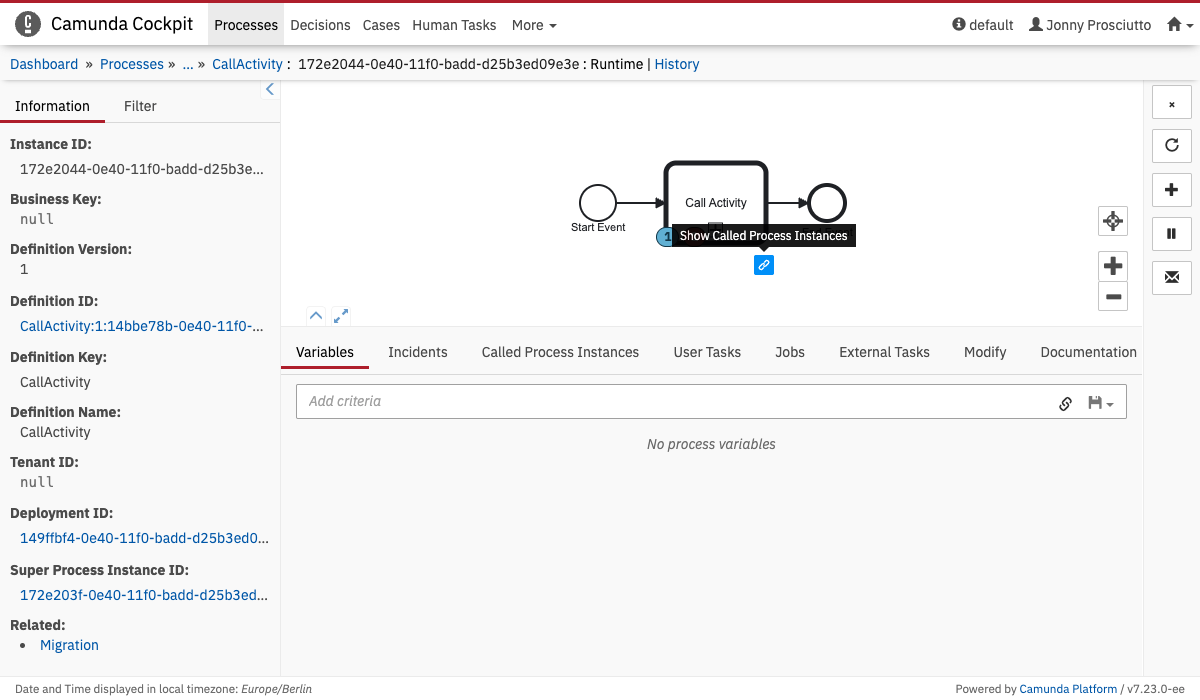The width and height of the screenshot is (1200, 700).
Task: Switch to the Filter tab
Action: (140, 106)
